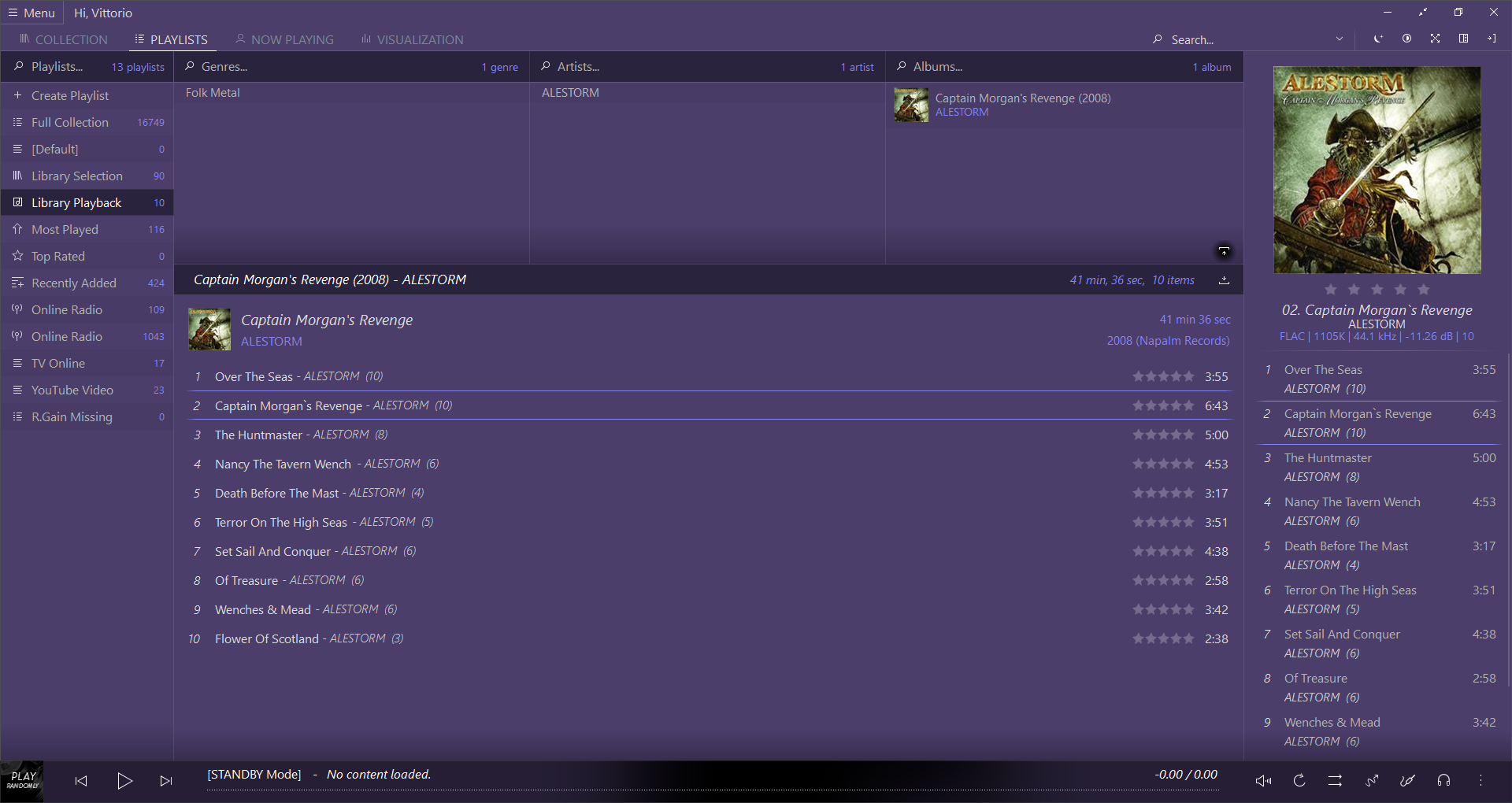The image size is (1512, 803).
Task: Open the TV Online playlist
Action: 87,363
